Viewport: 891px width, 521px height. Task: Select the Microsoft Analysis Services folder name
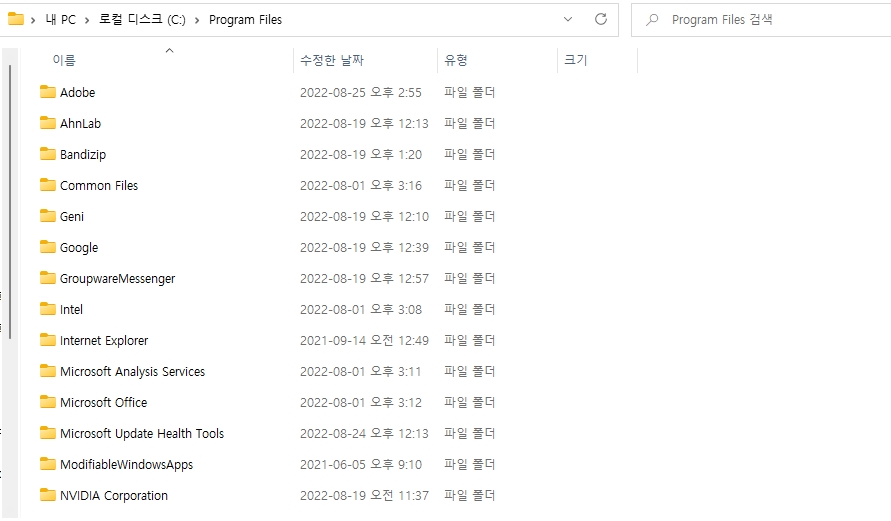click(132, 372)
